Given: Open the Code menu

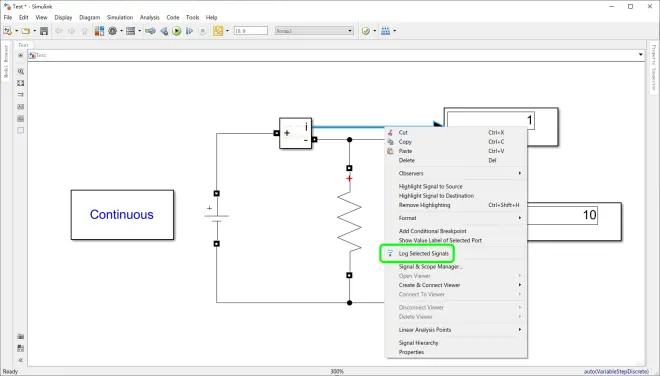Looking at the screenshot, I should (173, 18).
